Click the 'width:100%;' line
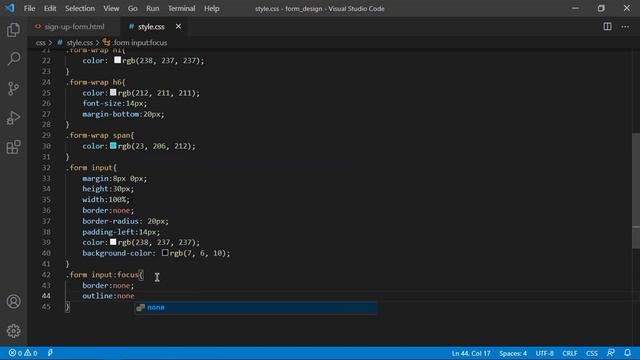Viewport: 640px width, 360px height. coord(106,200)
